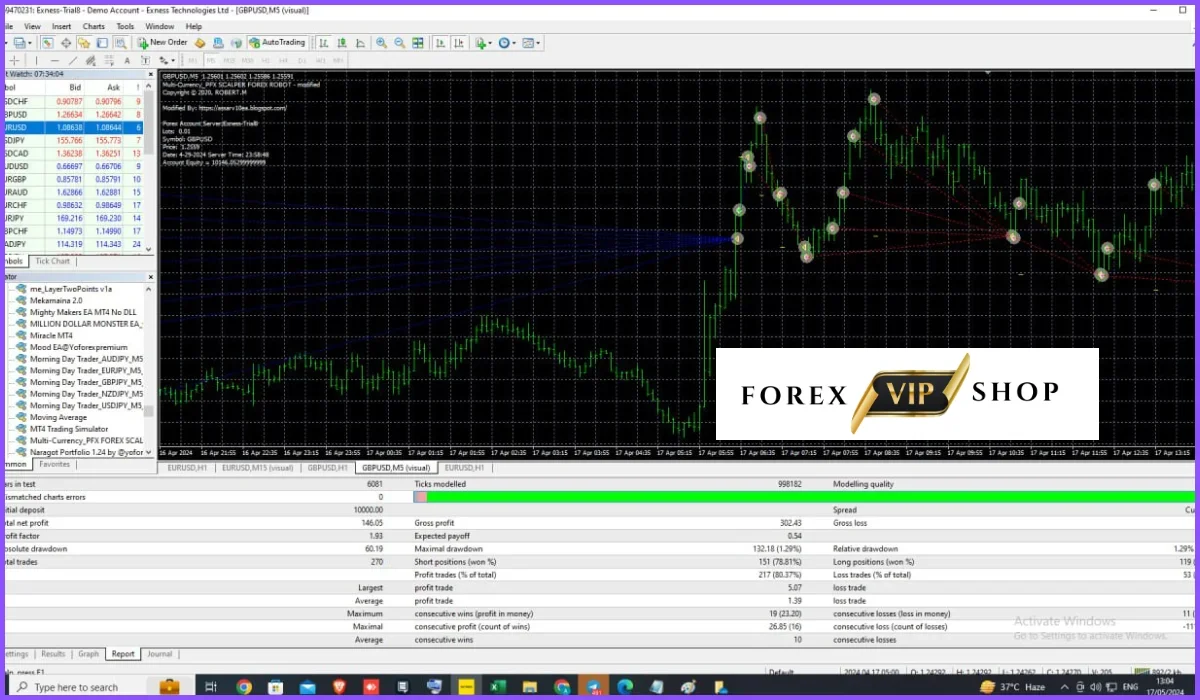Open the New Order dialog
1200x700 pixels.
tap(163, 43)
